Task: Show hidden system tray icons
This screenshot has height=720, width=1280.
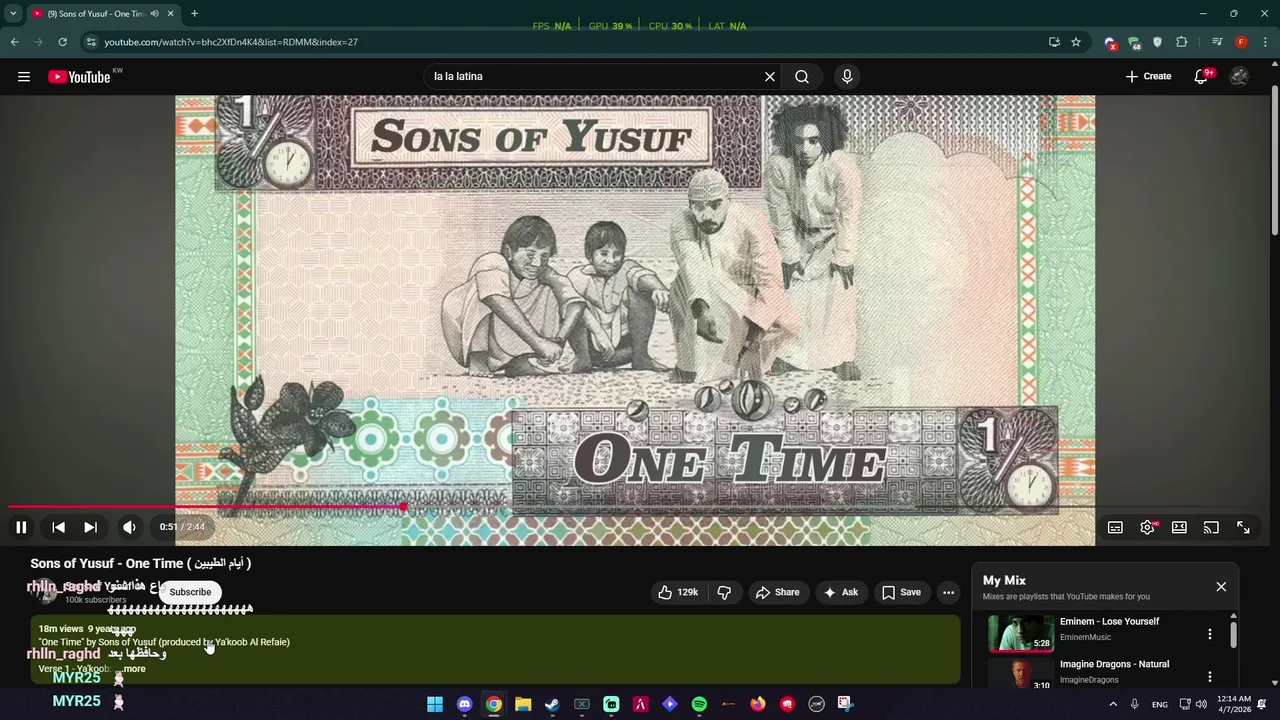Action: pyautogui.click(x=1113, y=704)
